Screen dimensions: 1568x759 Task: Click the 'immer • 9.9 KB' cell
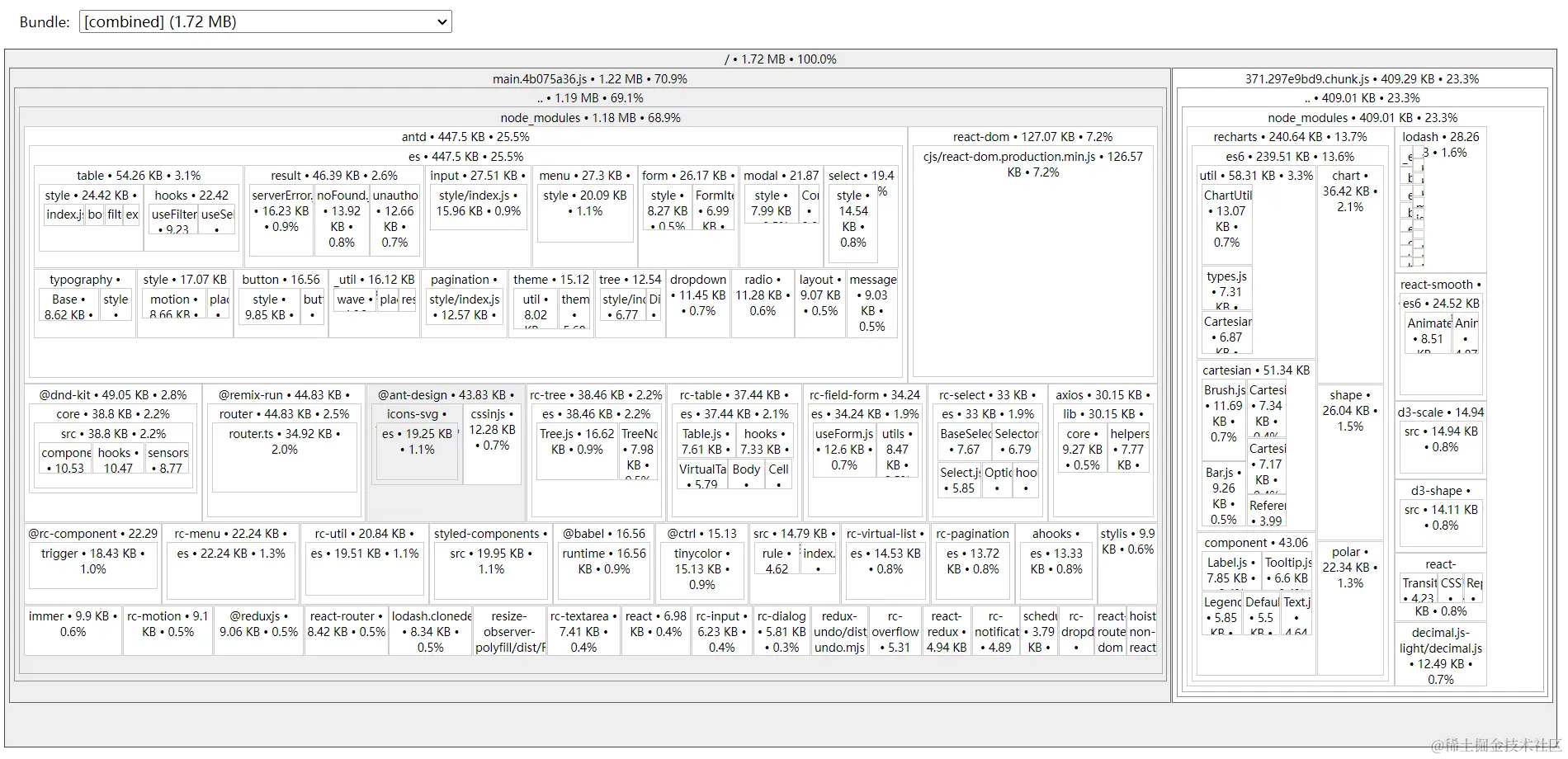point(73,632)
